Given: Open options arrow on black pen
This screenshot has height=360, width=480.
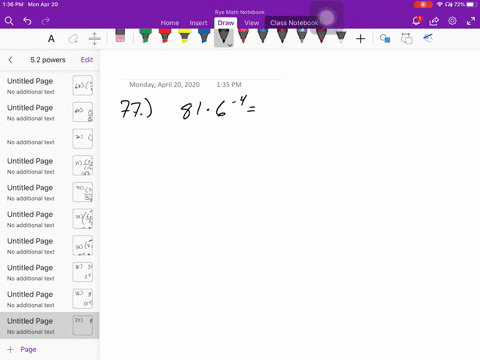Looking at the screenshot, I should pyautogui.click(x=230, y=45).
